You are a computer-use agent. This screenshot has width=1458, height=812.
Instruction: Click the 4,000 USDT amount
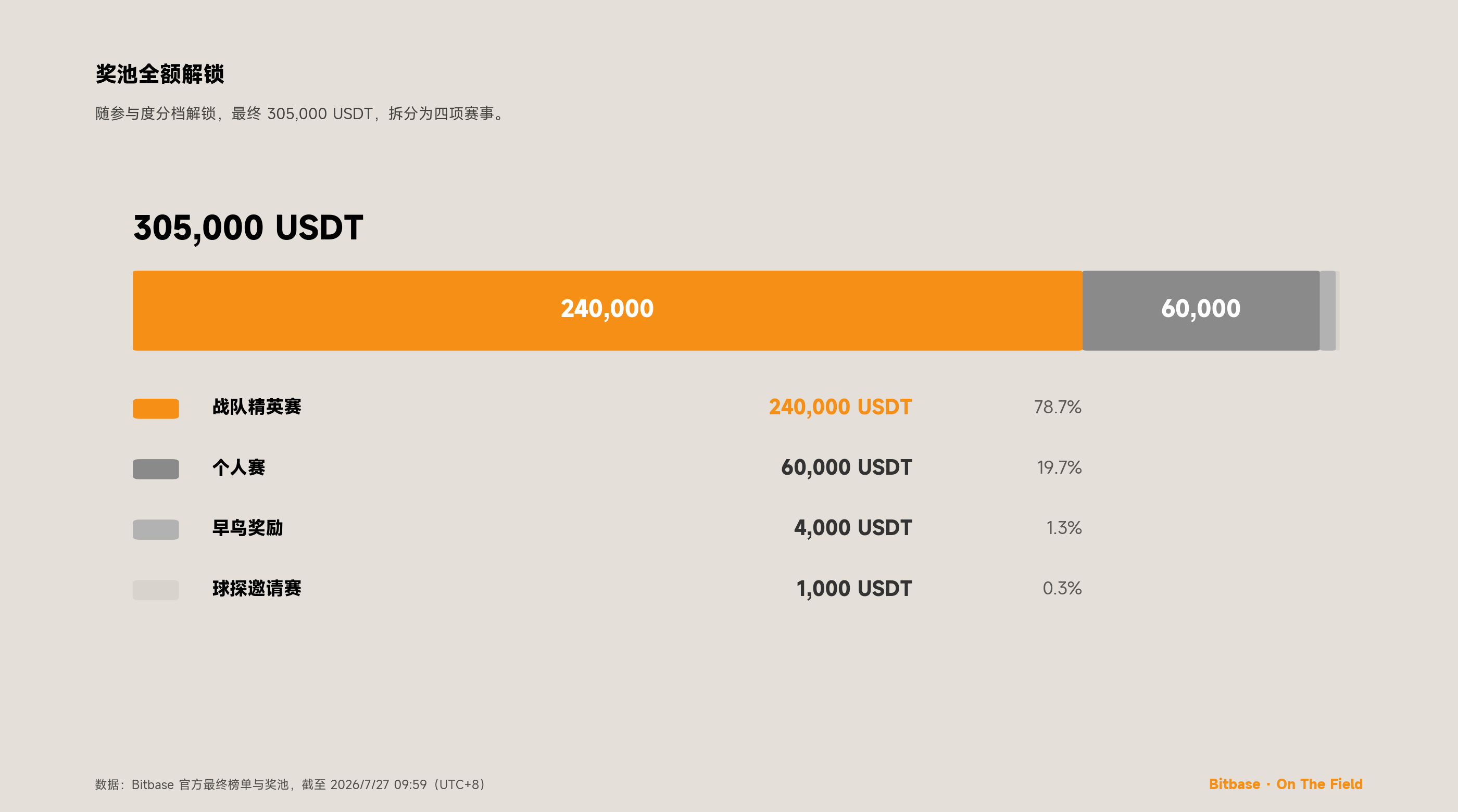pos(853,528)
